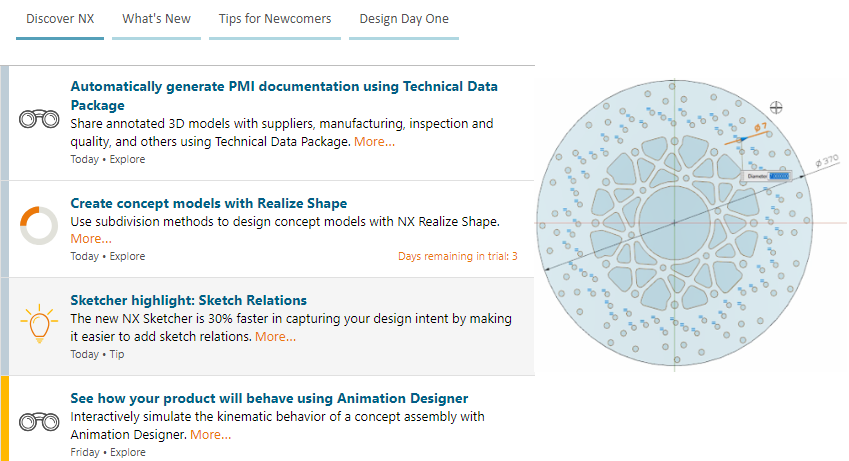Open Create concept models with Realize Shape
Screen dimensions: 849x461
pos(208,203)
